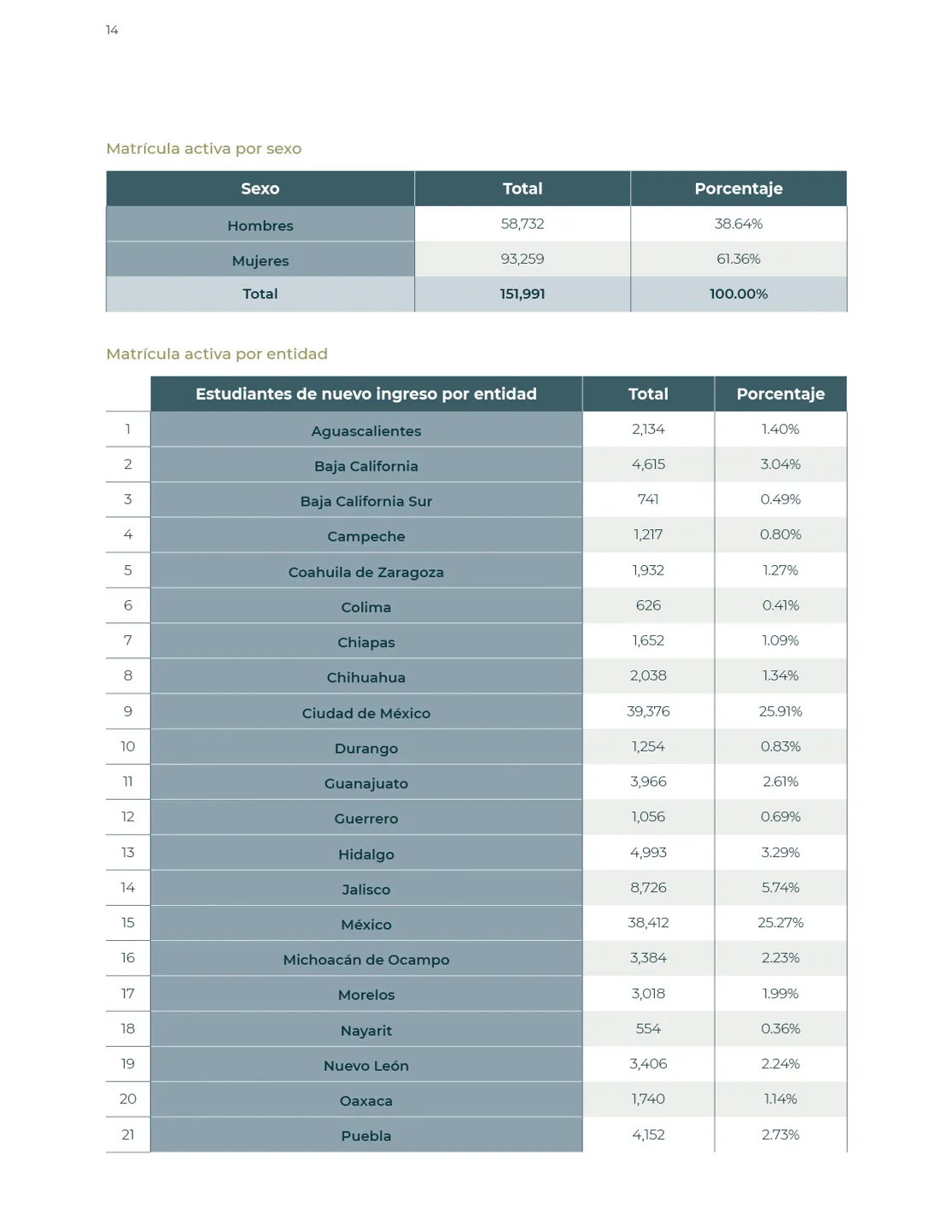Viewport: 952px width, 1232px height.
Task: Select row number 10 for Durango
Action: pos(128,746)
